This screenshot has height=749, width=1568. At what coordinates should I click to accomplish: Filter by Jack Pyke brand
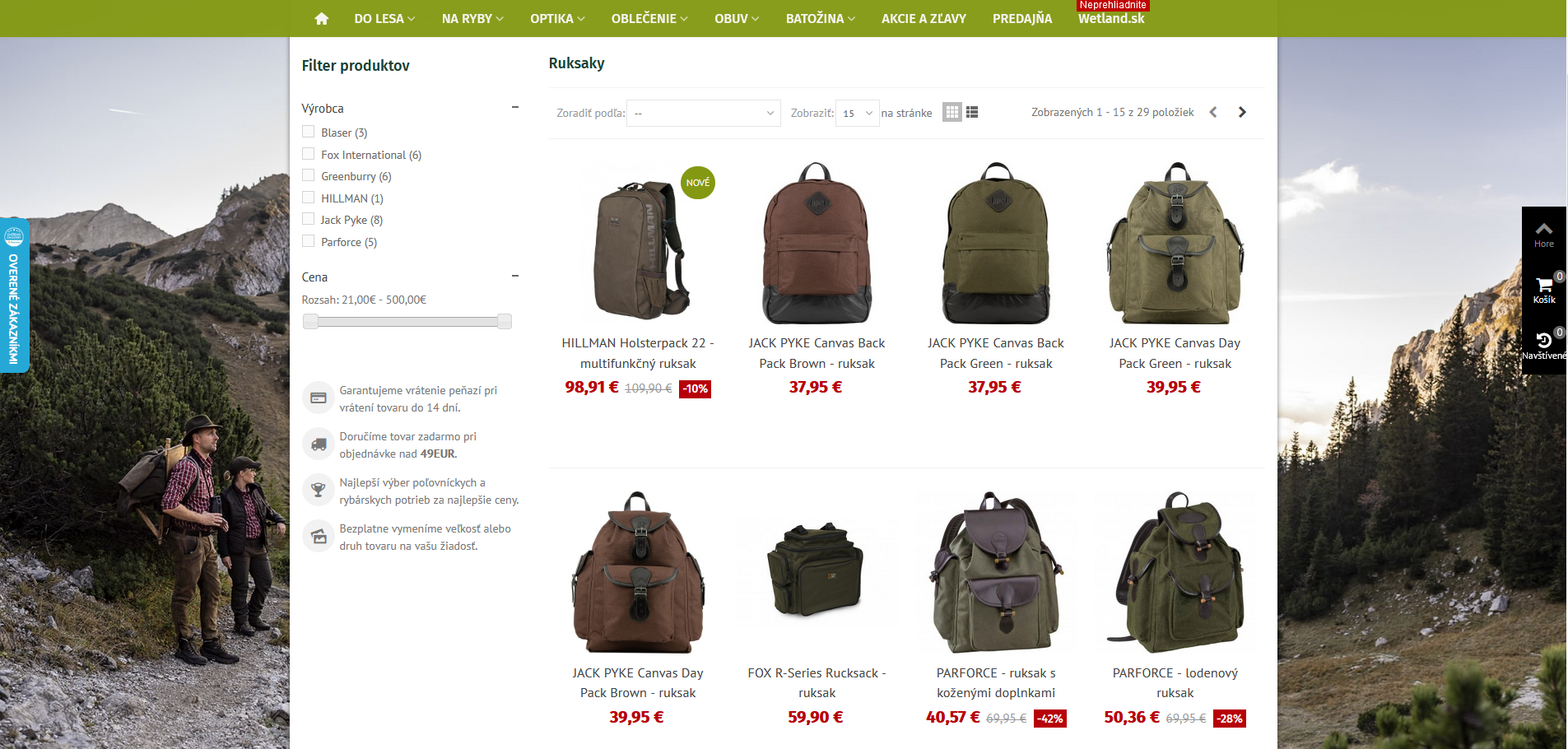[309, 219]
